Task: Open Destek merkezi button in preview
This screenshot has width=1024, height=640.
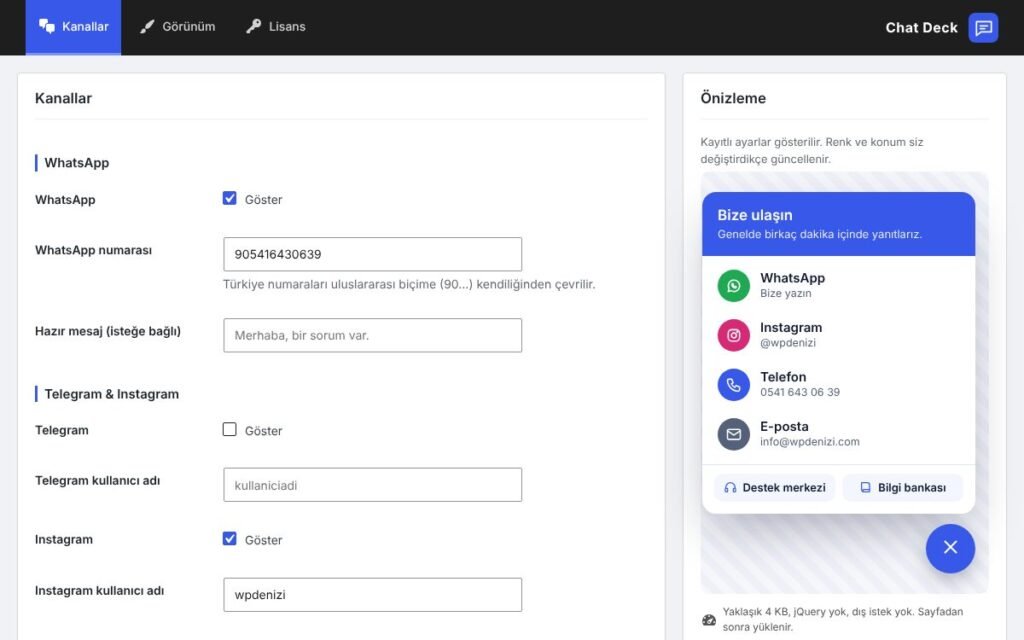Action: 775,488
